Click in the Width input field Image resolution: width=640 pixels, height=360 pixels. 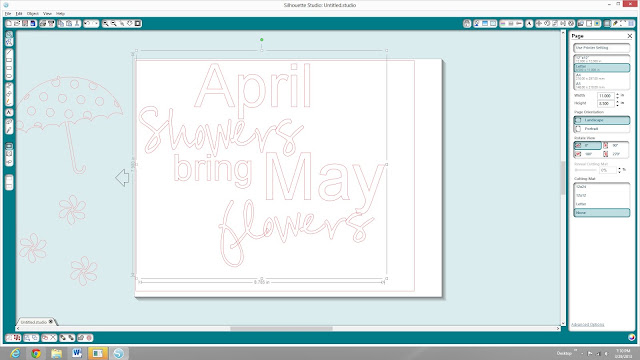606,96
